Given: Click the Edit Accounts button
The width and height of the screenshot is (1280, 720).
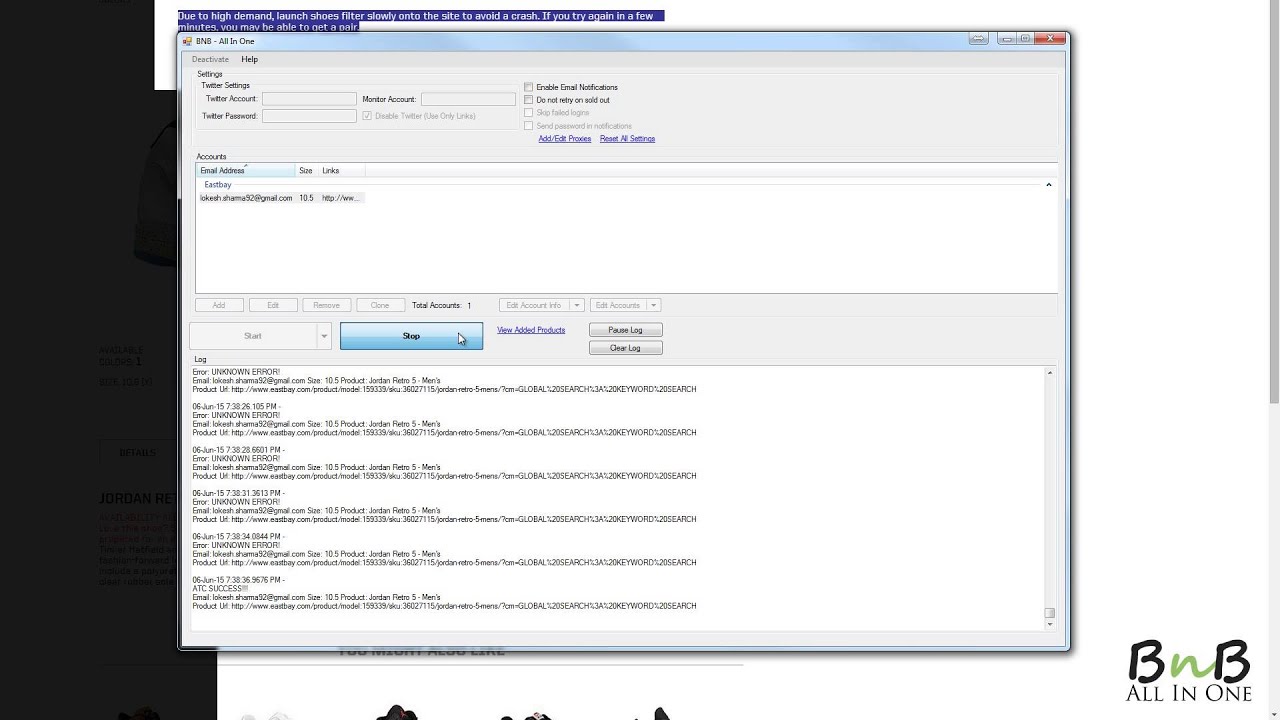Looking at the screenshot, I should (x=618, y=305).
